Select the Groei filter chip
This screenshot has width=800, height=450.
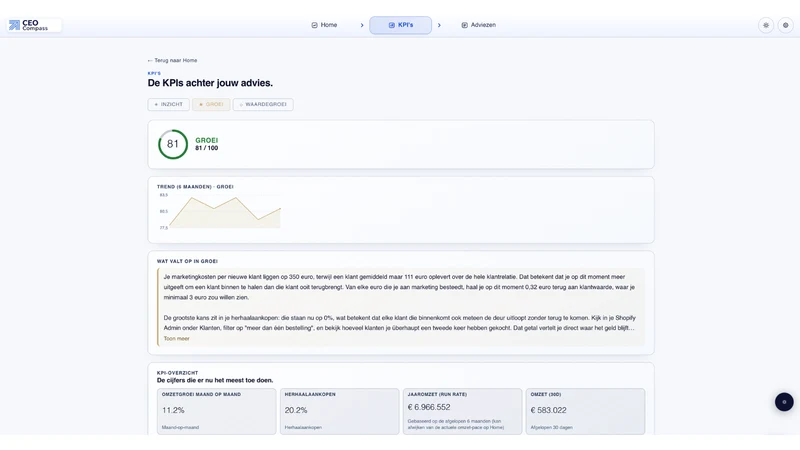(211, 104)
